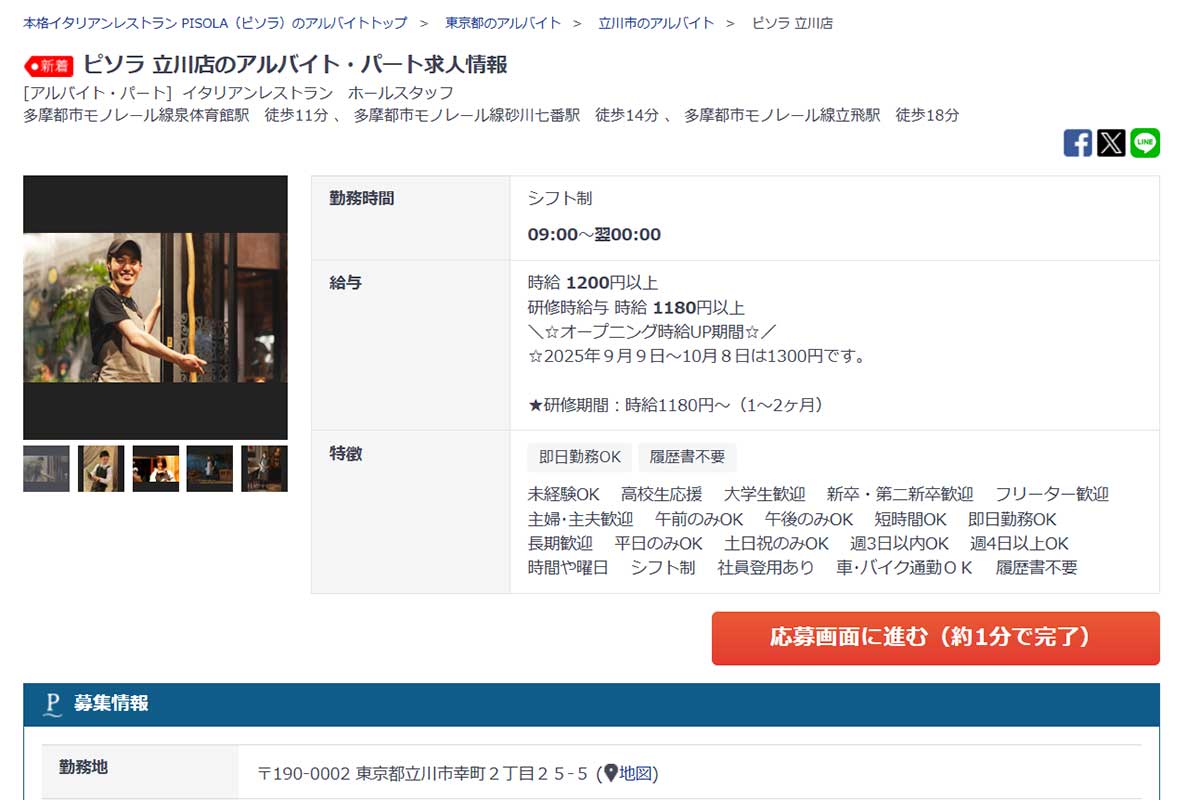The height and width of the screenshot is (800, 1200).
Task: Click the 勤務地 row label
Action: click(x=84, y=767)
